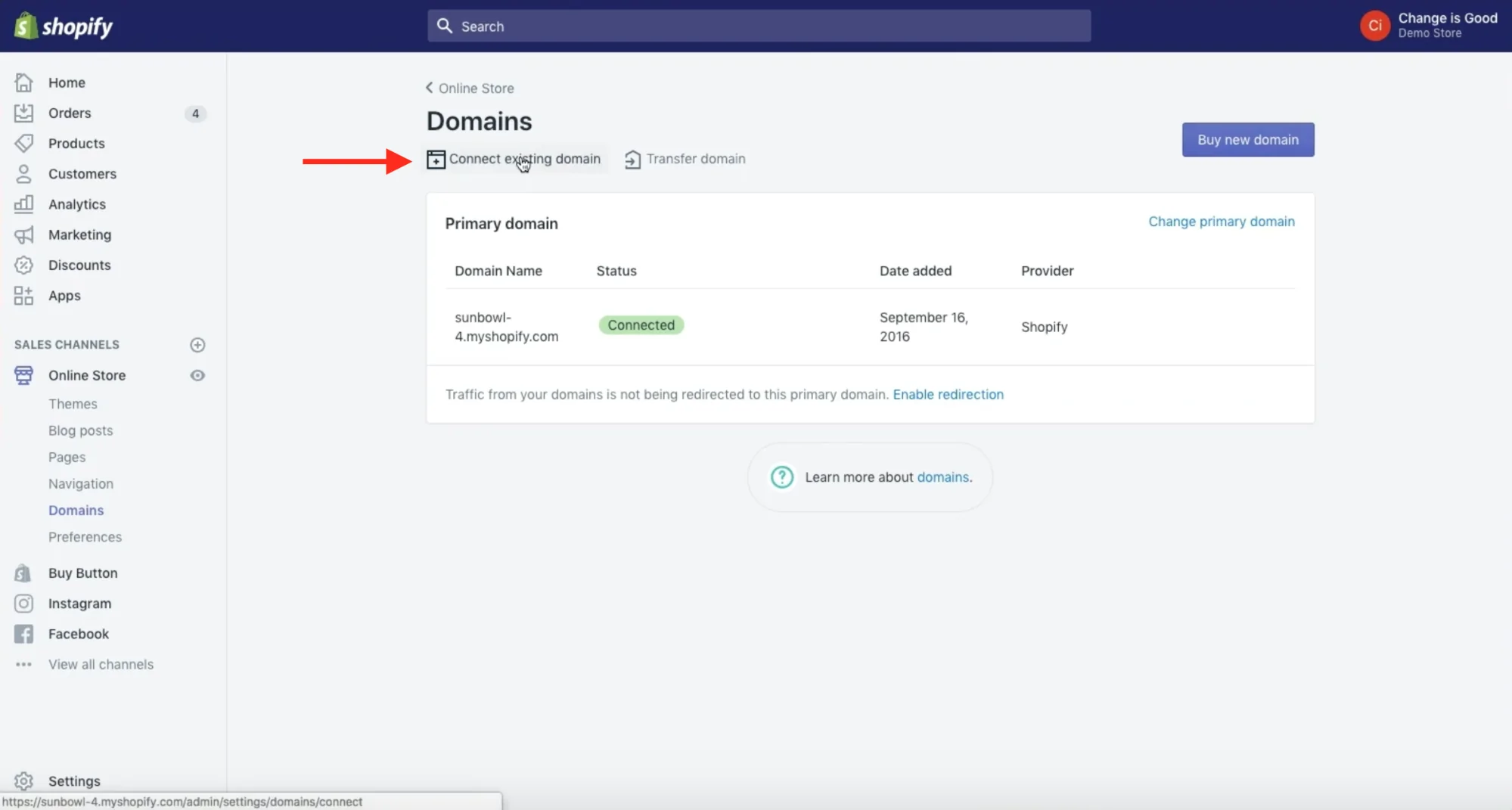
Task: Open Orders from the sidebar icon
Action: click(23, 113)
